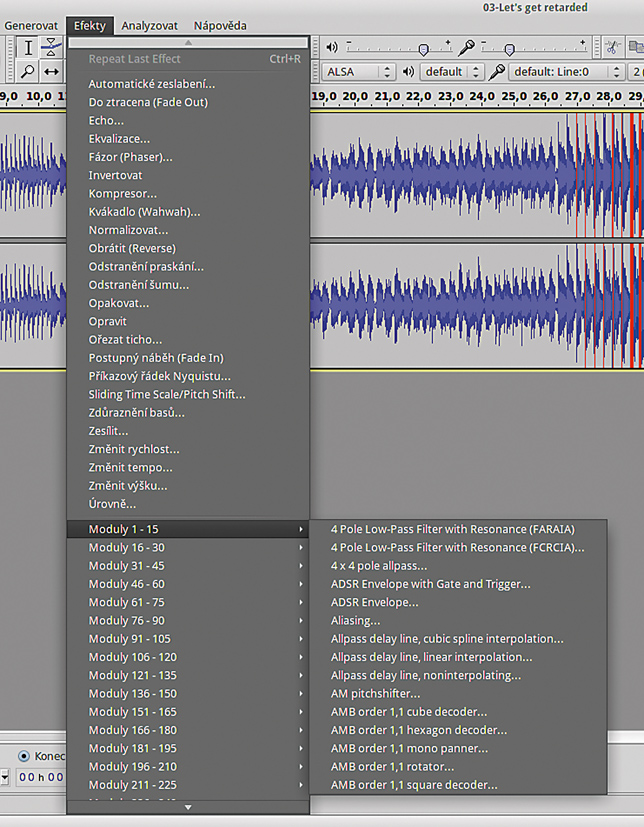Expand the Moduly 211 - 225 submenu
This screenshot has width=644, height=827.
coord(188,785)
